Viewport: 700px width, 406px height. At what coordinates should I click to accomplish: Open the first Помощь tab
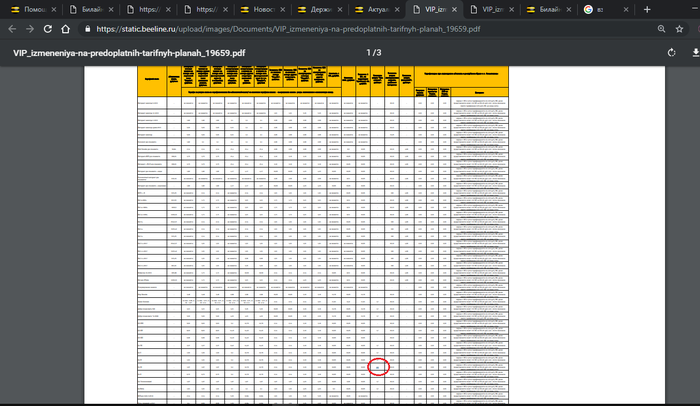coord(30,8)
